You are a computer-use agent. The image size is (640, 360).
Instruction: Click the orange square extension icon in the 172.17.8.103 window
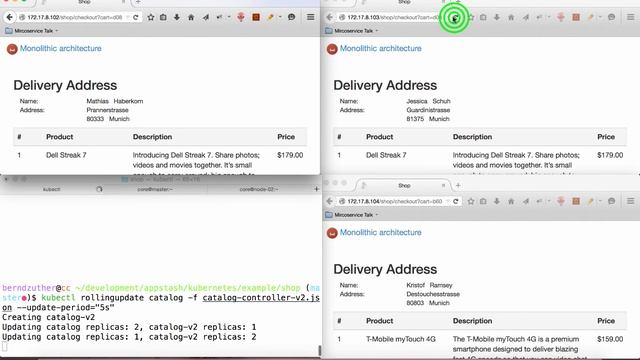click(576, 17)
